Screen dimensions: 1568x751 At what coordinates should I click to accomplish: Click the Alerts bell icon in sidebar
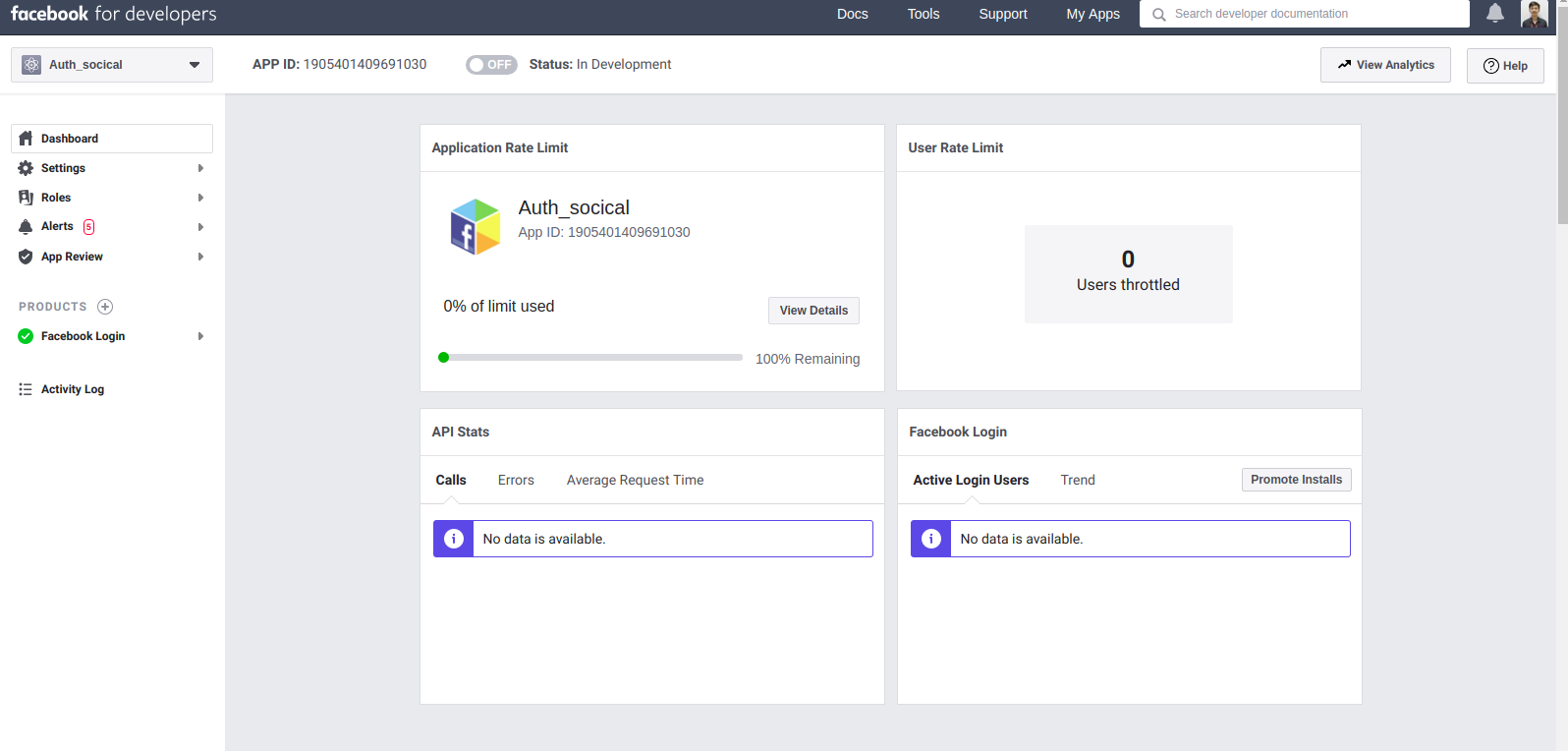26,227
